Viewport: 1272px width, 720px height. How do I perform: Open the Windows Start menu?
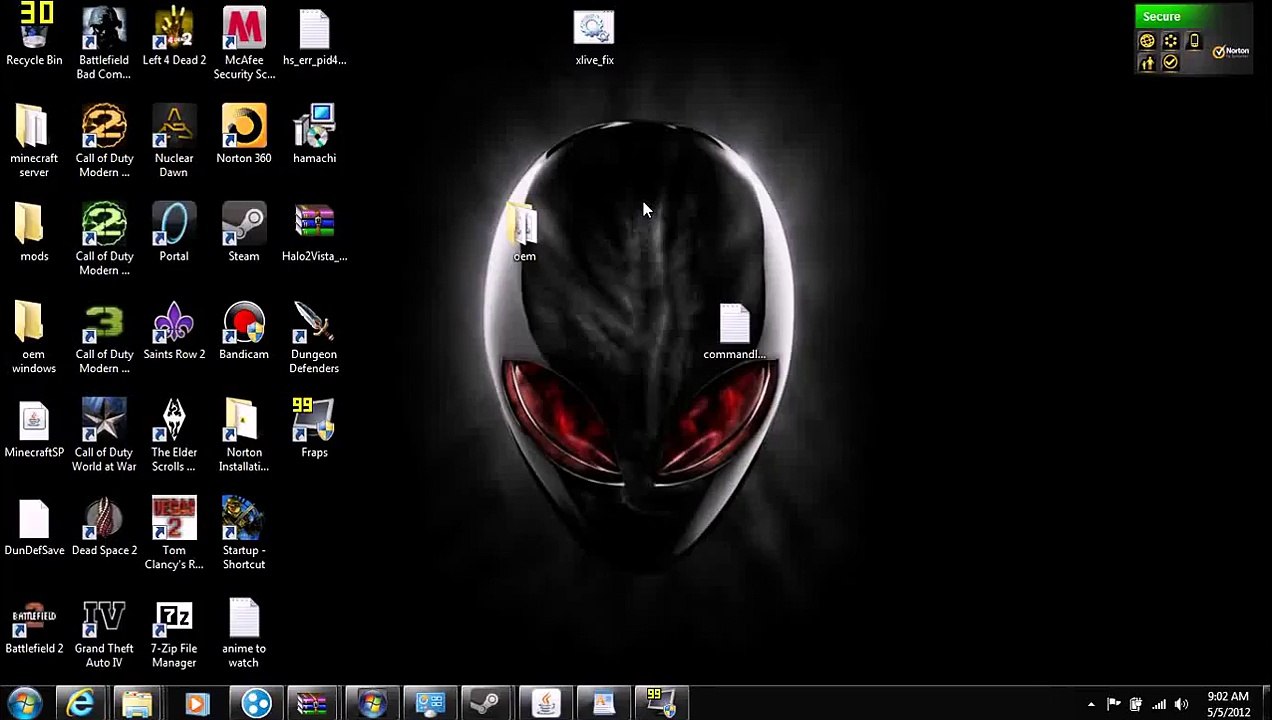point(24,704)
